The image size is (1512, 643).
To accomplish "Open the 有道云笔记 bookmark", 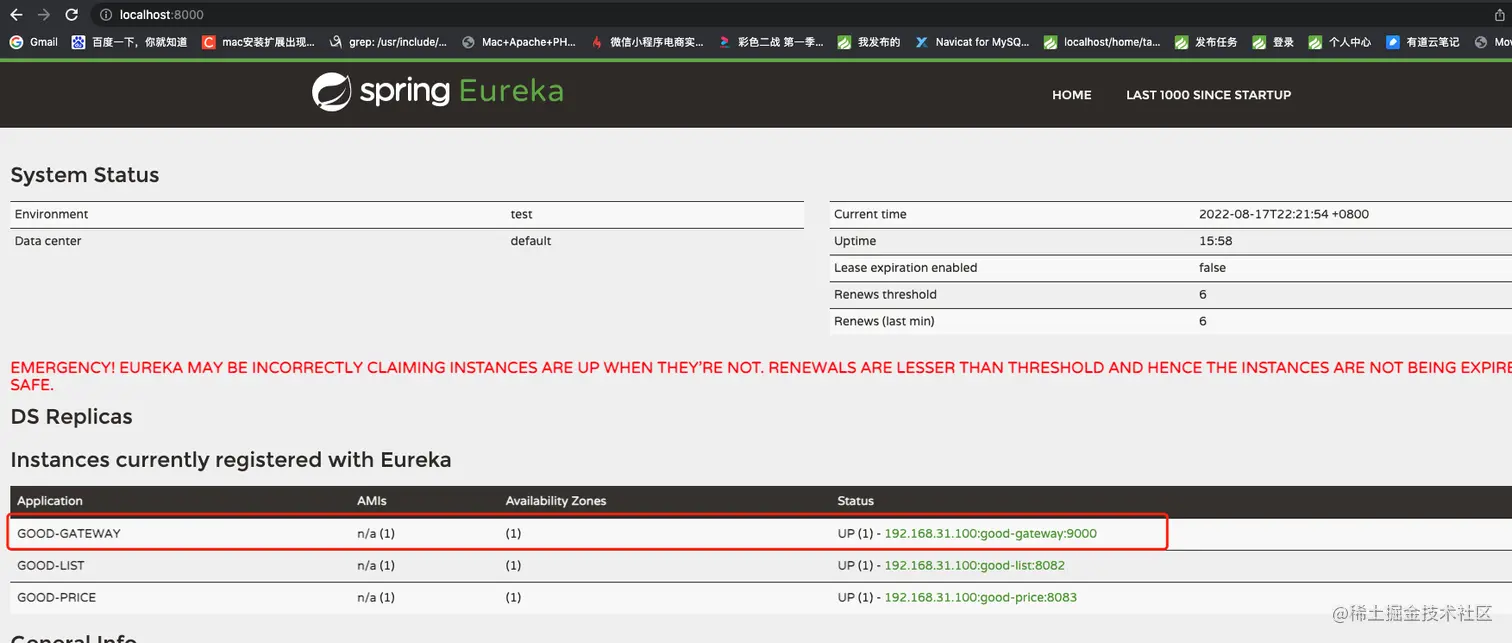I will pos(1423,42).
